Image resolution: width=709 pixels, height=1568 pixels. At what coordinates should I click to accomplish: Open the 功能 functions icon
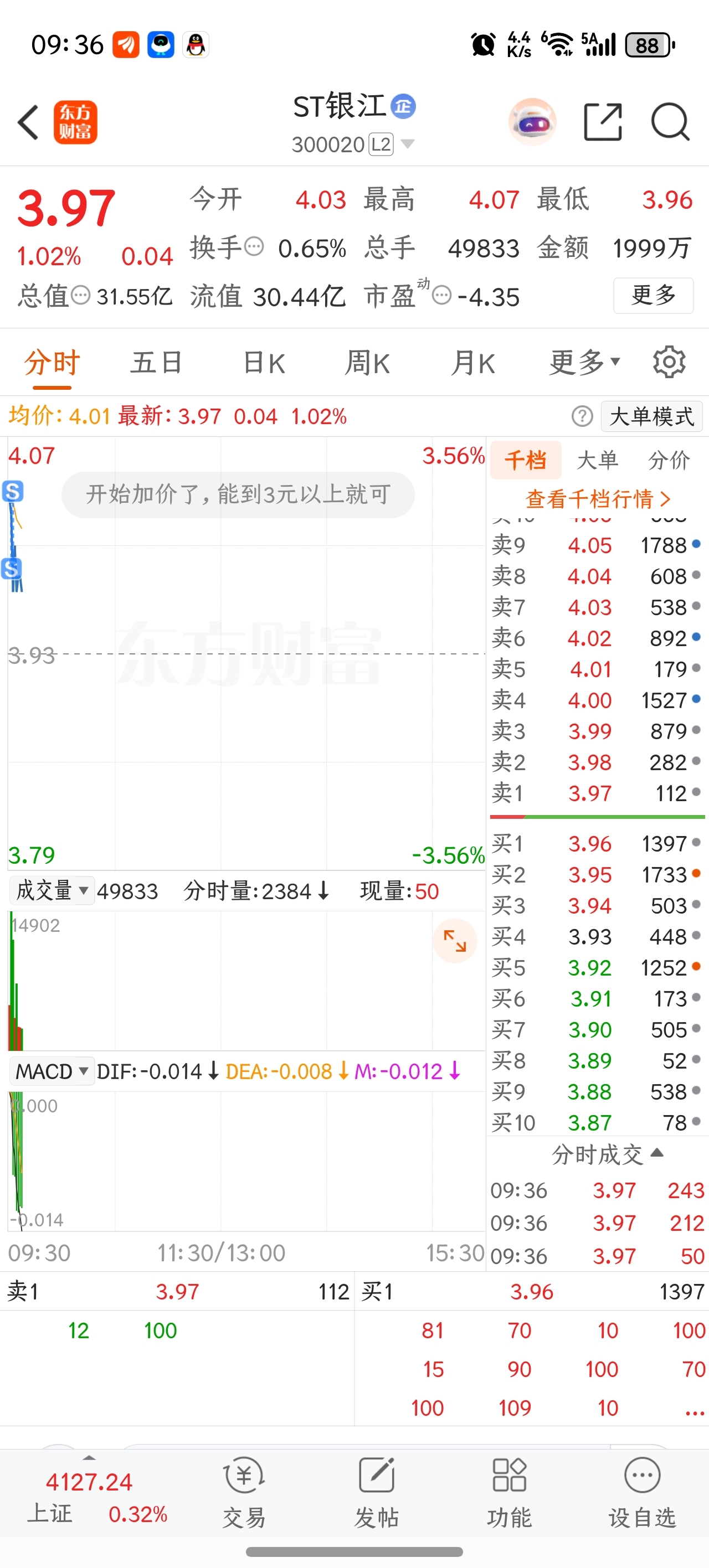509,1493
